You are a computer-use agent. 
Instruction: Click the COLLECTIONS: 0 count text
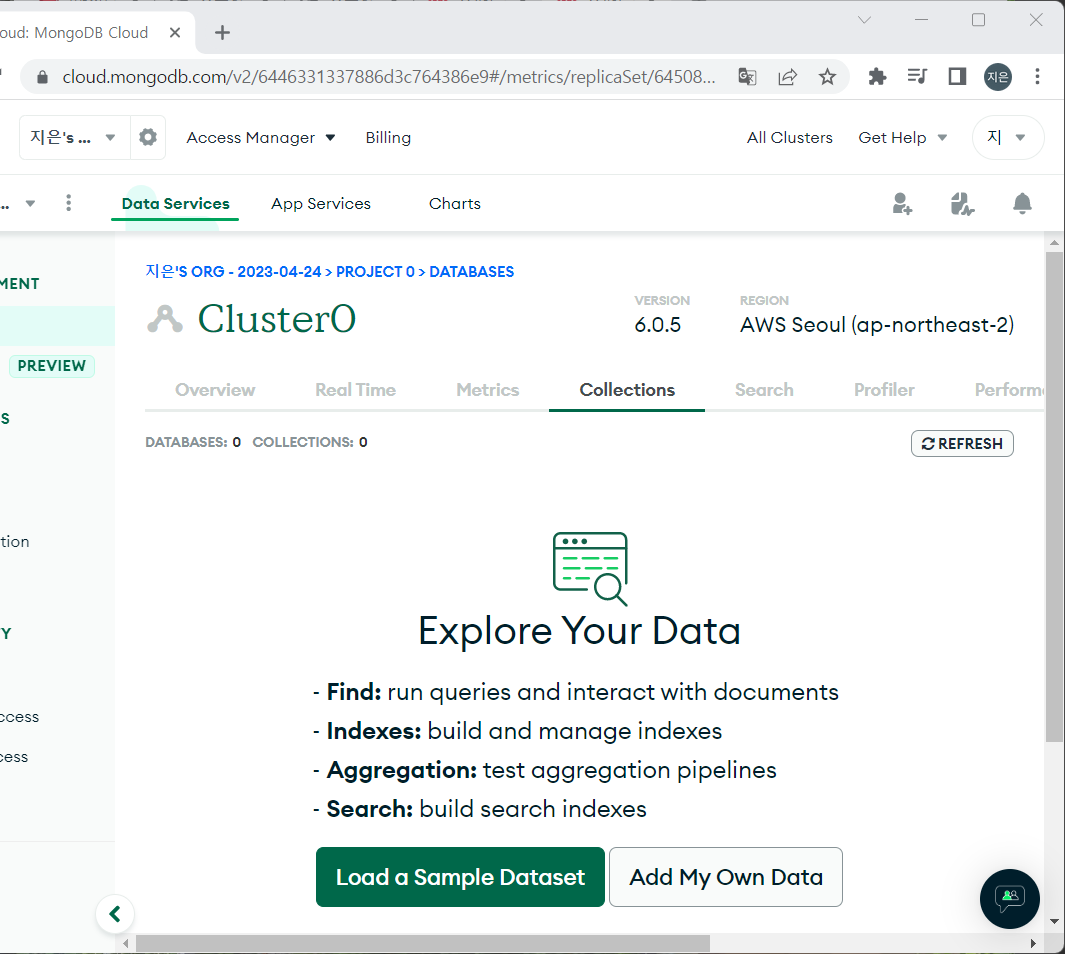click(310, 442)
